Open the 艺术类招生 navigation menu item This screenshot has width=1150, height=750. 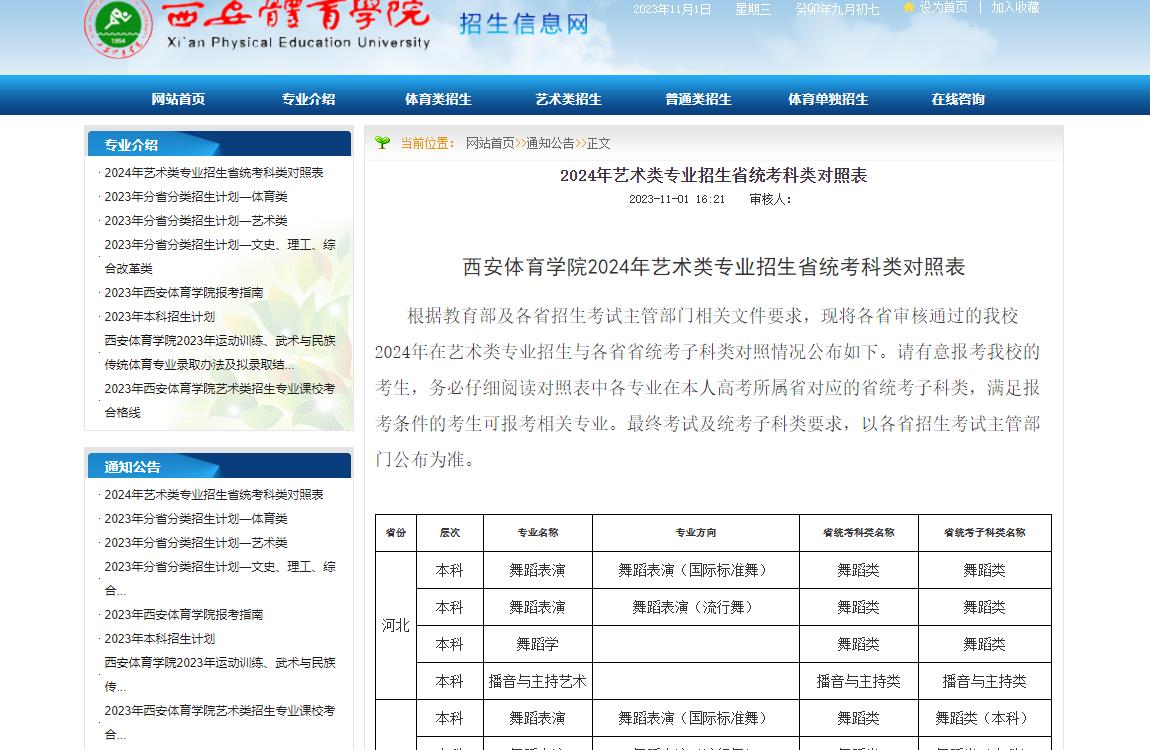click(x=568, y=99)
